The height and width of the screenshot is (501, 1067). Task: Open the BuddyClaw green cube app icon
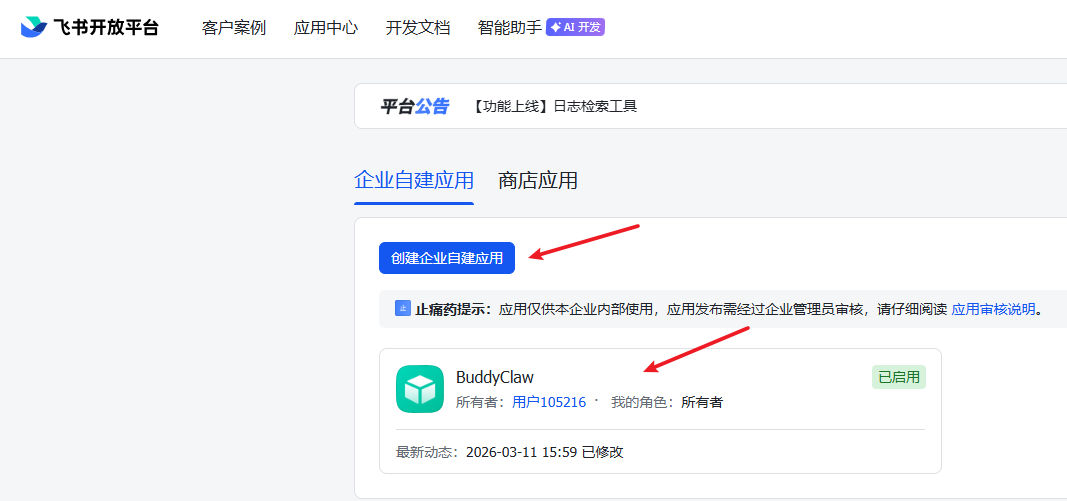[420, 389]
